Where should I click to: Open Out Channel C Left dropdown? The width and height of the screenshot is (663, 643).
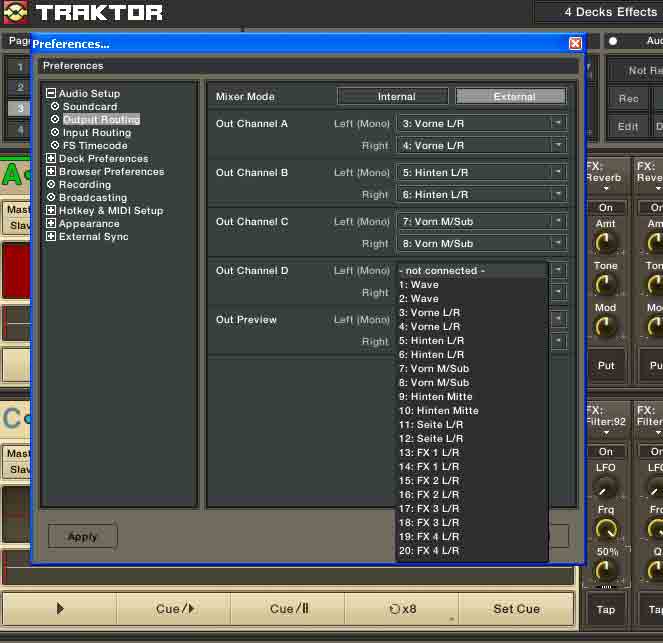482,222
